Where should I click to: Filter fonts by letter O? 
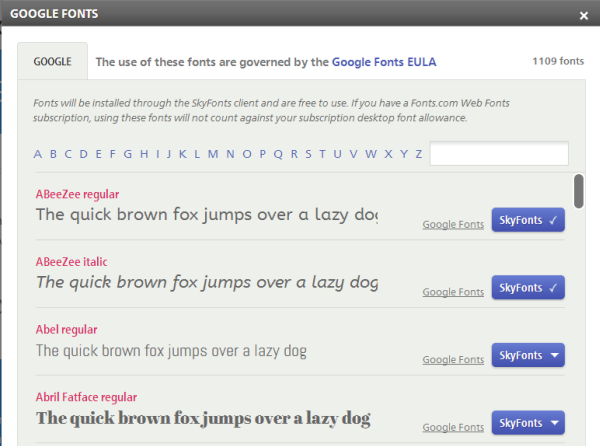(x=247, y=154)
